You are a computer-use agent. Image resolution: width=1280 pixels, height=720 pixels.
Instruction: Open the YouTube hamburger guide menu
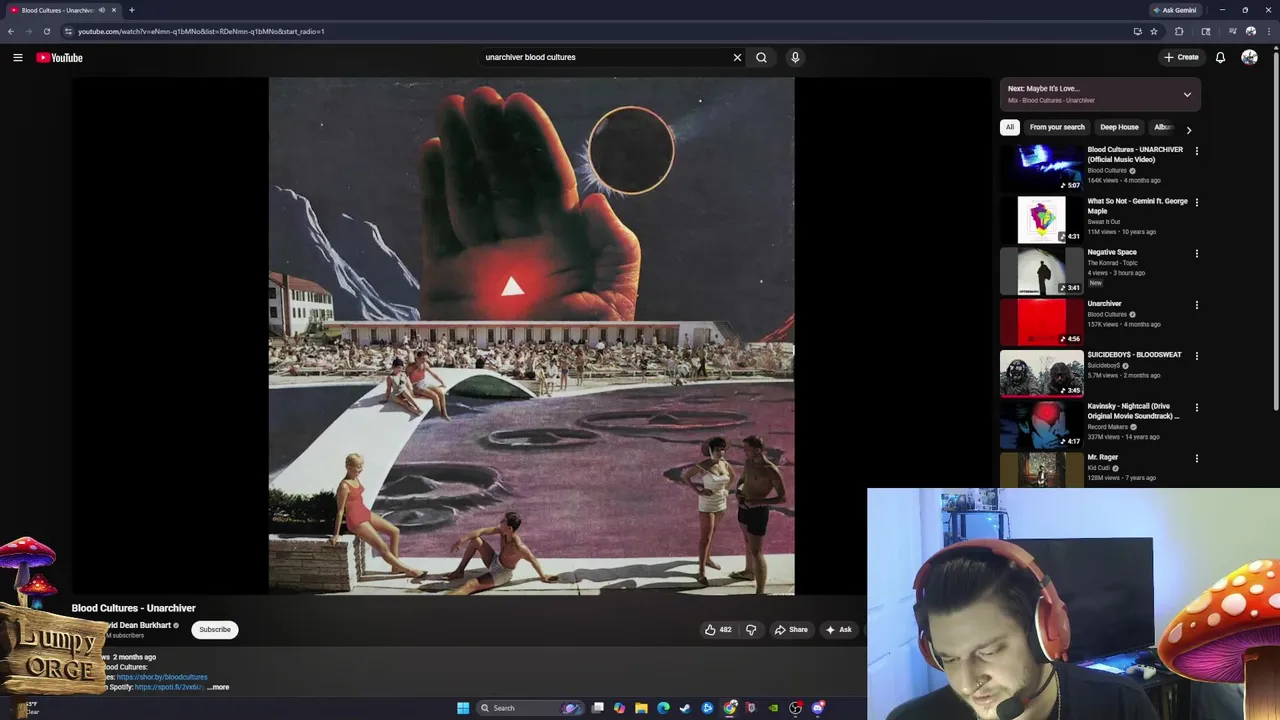[18, 57]
